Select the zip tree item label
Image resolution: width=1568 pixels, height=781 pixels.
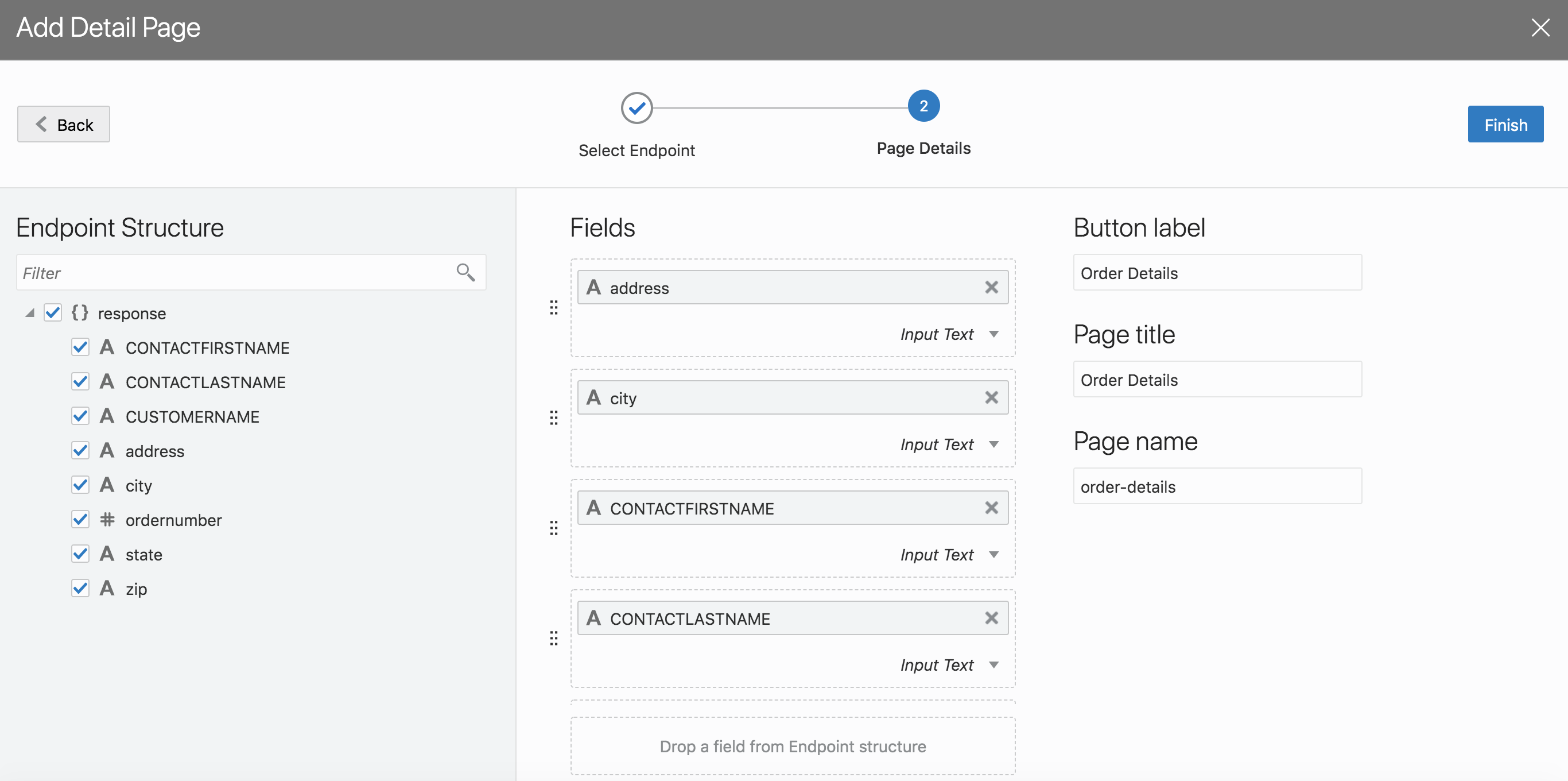(x=137, y=589)
